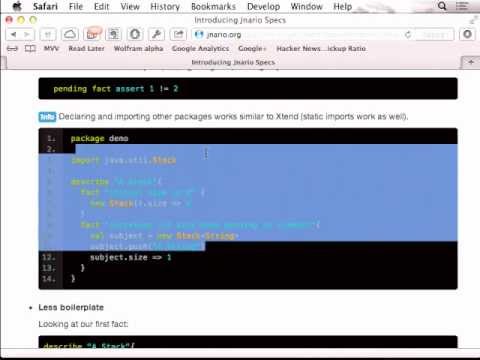Open the Develop menu
The image size is (480, 360).
263,6
